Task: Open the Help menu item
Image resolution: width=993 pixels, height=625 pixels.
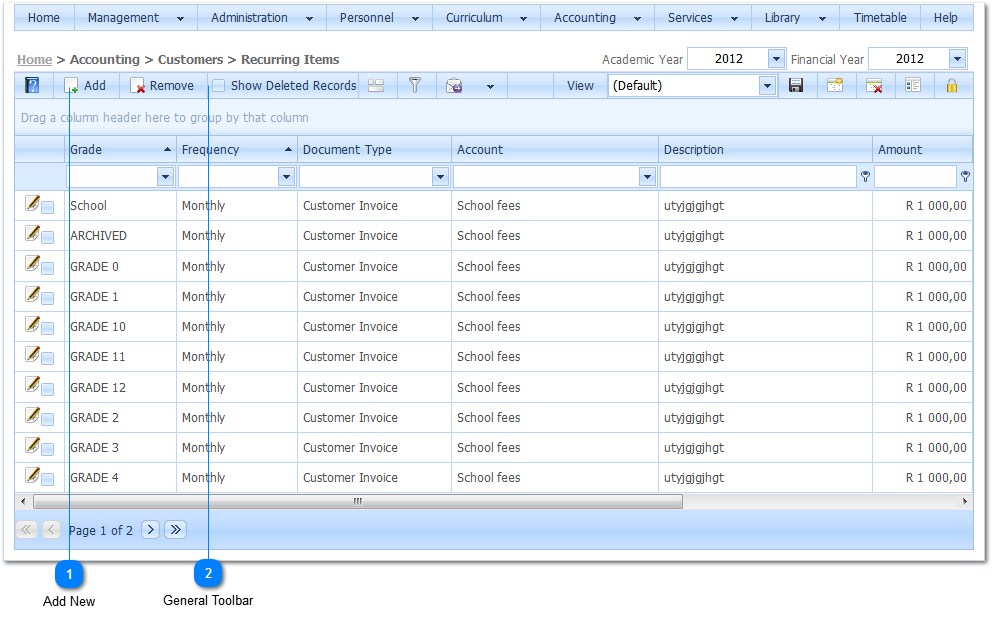Action: click(x=946, y=18)
